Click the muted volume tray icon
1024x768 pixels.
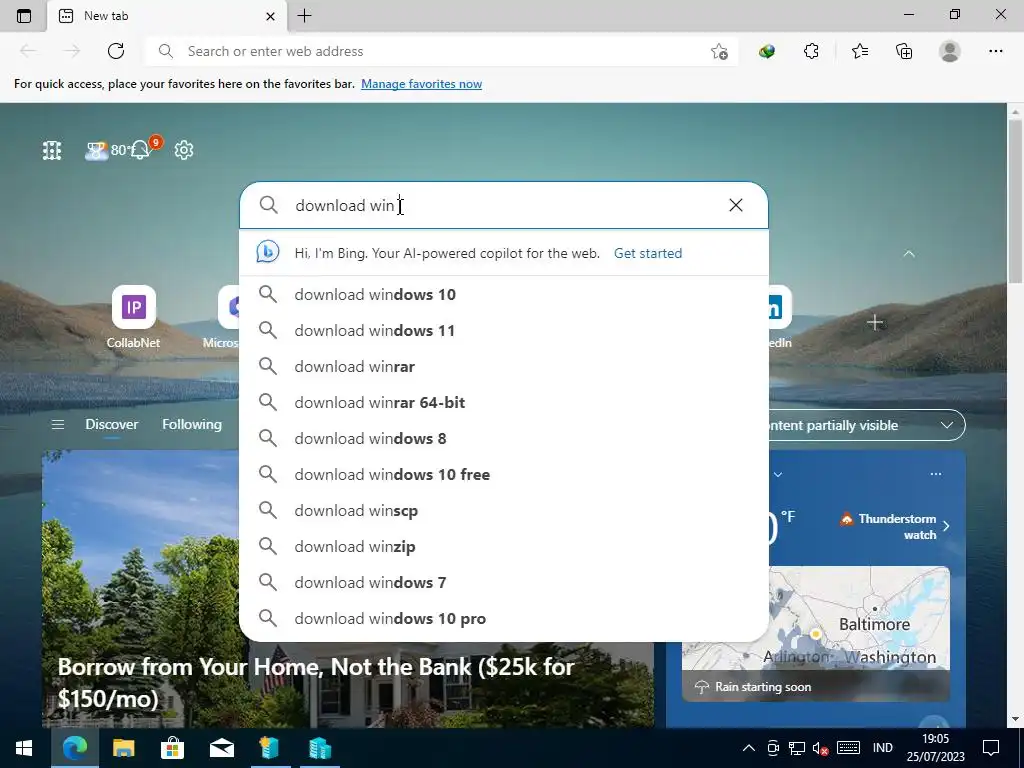820,748
